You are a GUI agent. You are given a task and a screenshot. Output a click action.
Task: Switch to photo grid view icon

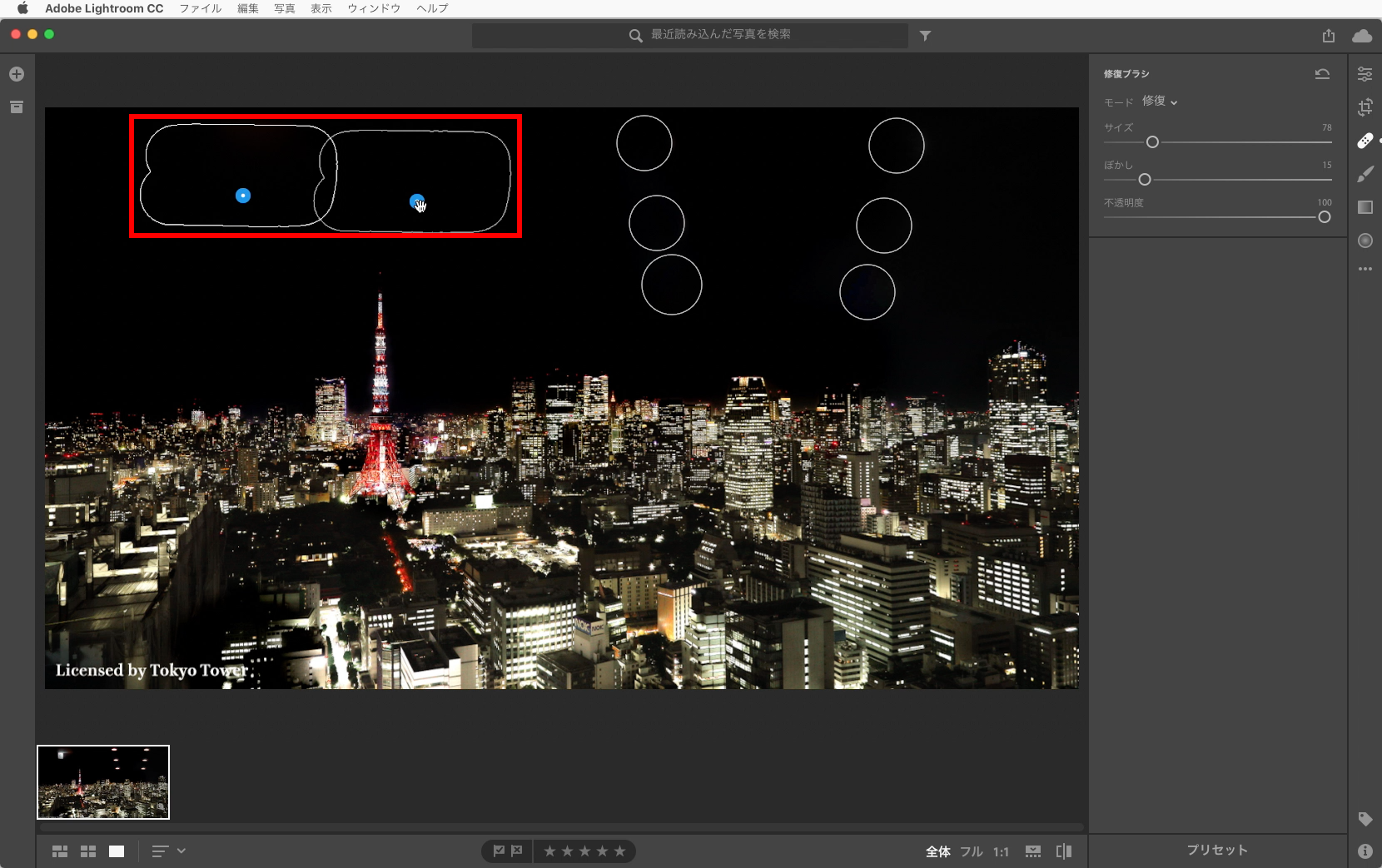click(60, 851)
